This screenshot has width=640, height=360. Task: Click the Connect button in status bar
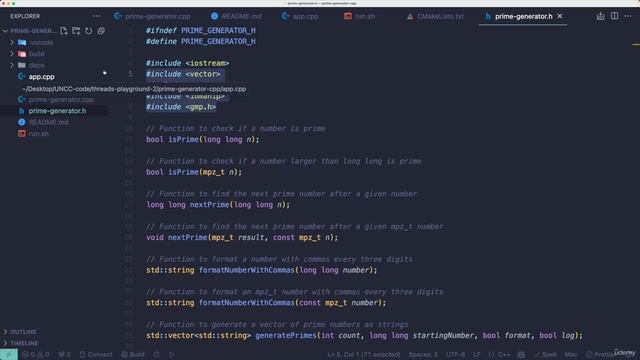tap(96, 354)
